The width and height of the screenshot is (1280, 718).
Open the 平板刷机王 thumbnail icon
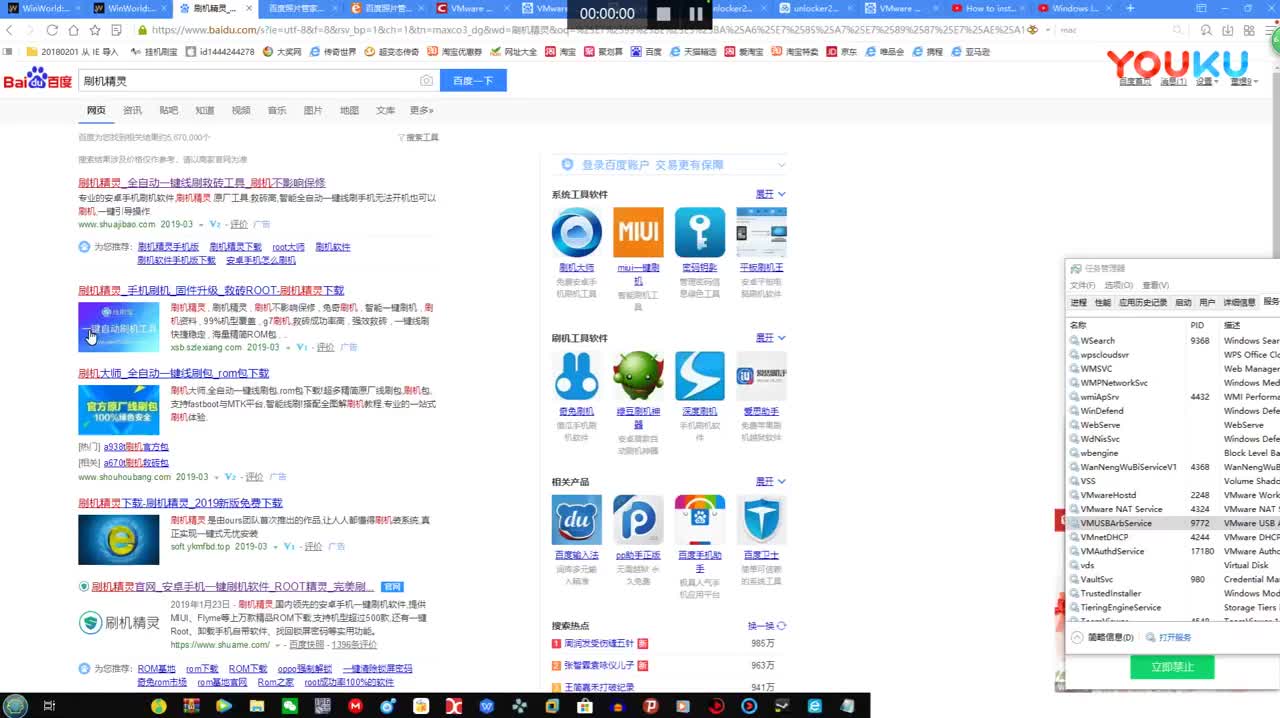761,232
